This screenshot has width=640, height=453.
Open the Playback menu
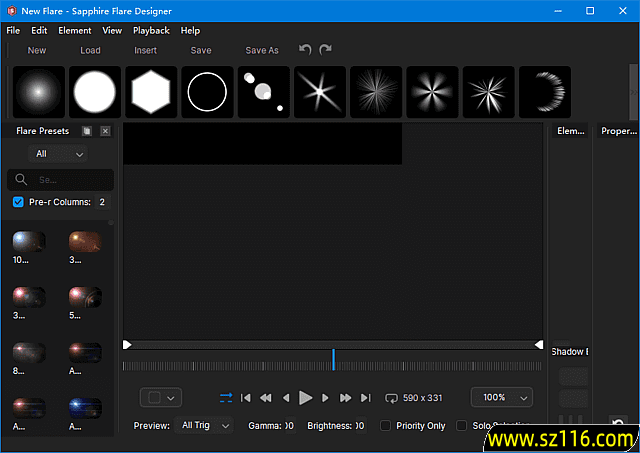click(x=151, y=31)
